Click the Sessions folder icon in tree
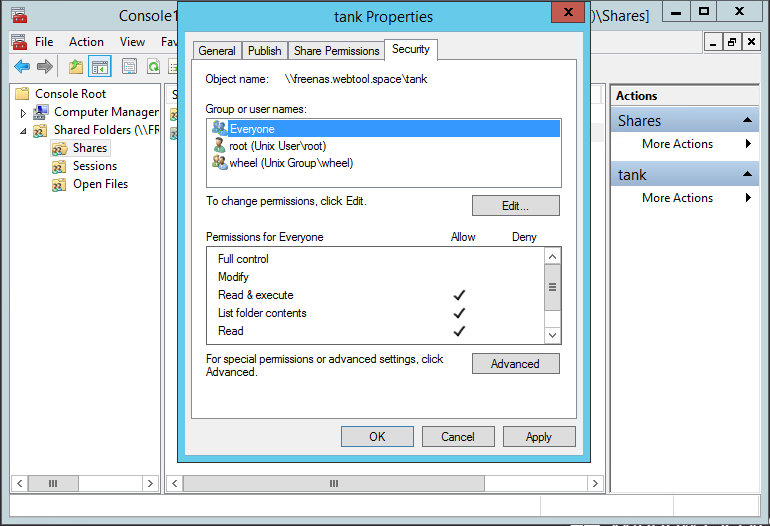 pos(59,166)
